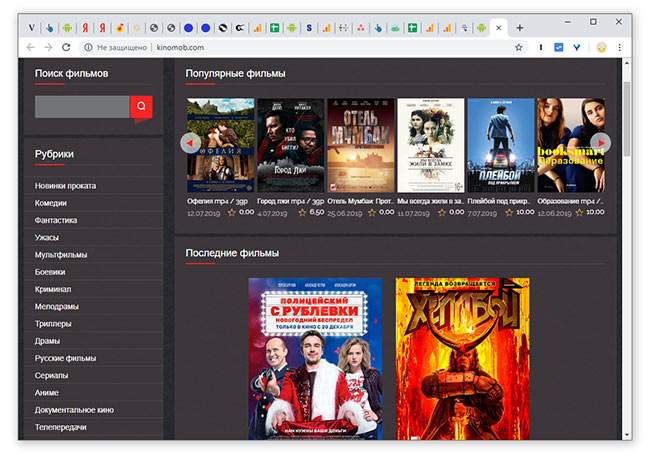Click the Отель Мумбаи title link
Screen dimensions: 650x456
(360, 201)
